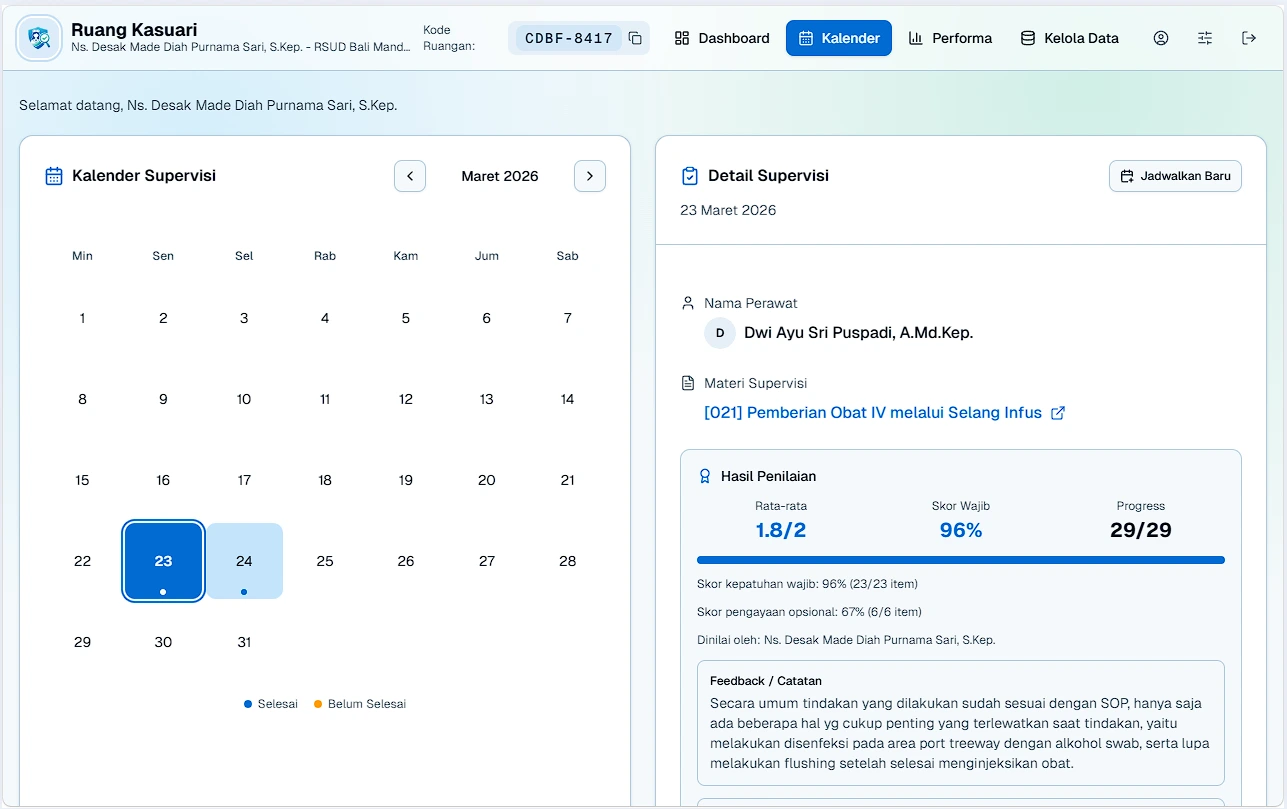Click the Progress value 29/29
This screenshot has width=1287, height=809.
point(1141,530)
